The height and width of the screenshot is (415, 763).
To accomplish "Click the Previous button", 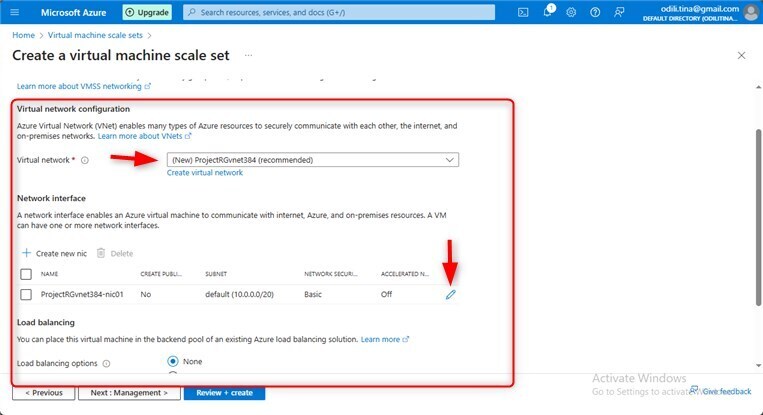I will [44, 393].
